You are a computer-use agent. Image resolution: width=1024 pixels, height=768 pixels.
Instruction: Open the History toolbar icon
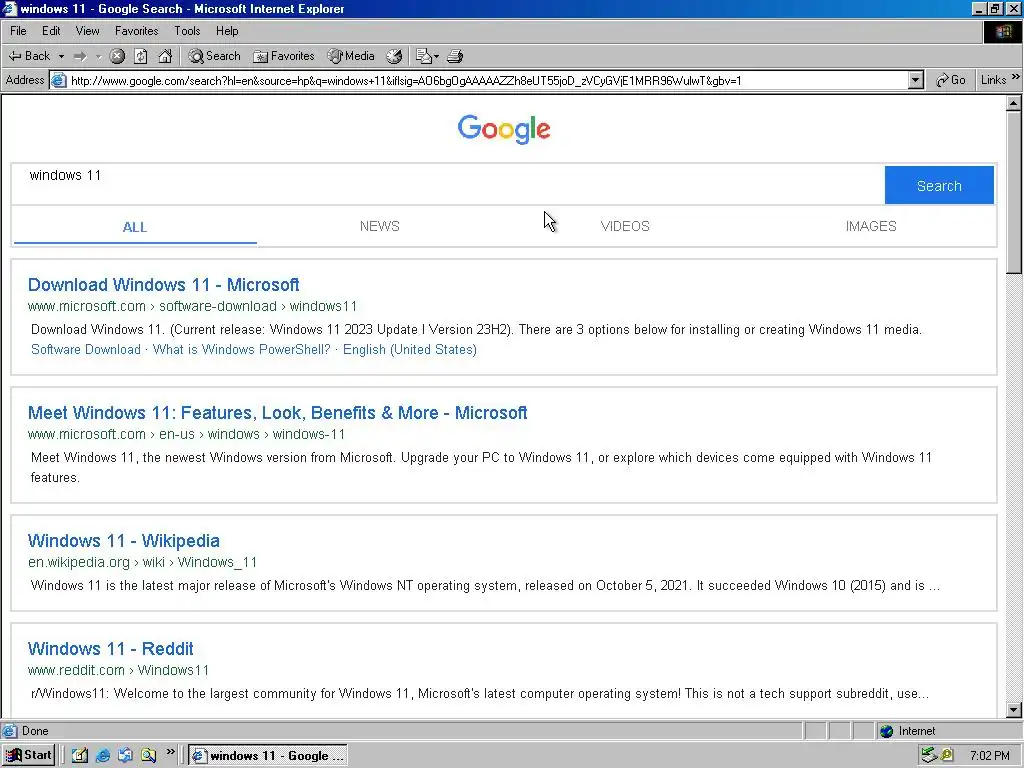coord(394,57)
